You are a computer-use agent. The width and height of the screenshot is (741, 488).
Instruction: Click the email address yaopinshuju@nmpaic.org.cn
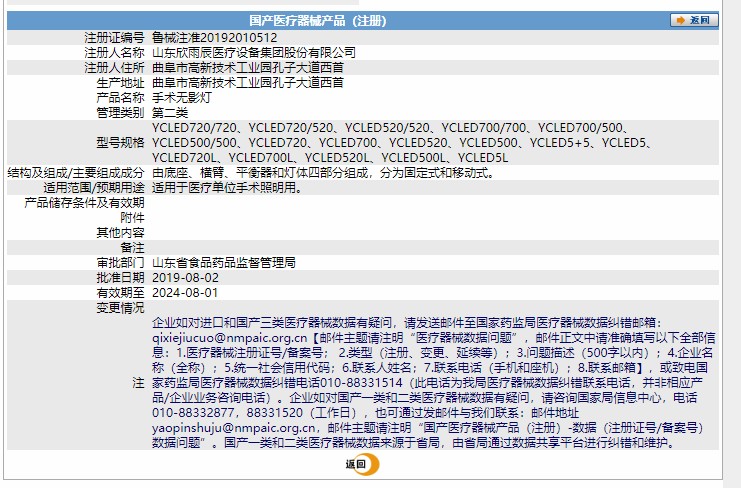pos(234,428)
